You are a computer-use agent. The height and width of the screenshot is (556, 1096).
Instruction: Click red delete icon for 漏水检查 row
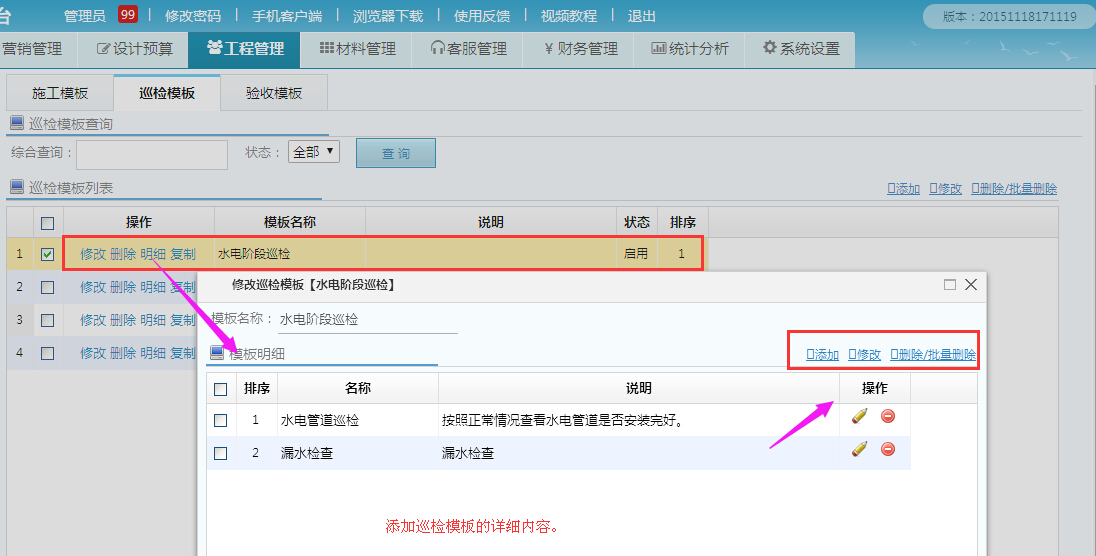pyautogui.click(x=888, y=450)
